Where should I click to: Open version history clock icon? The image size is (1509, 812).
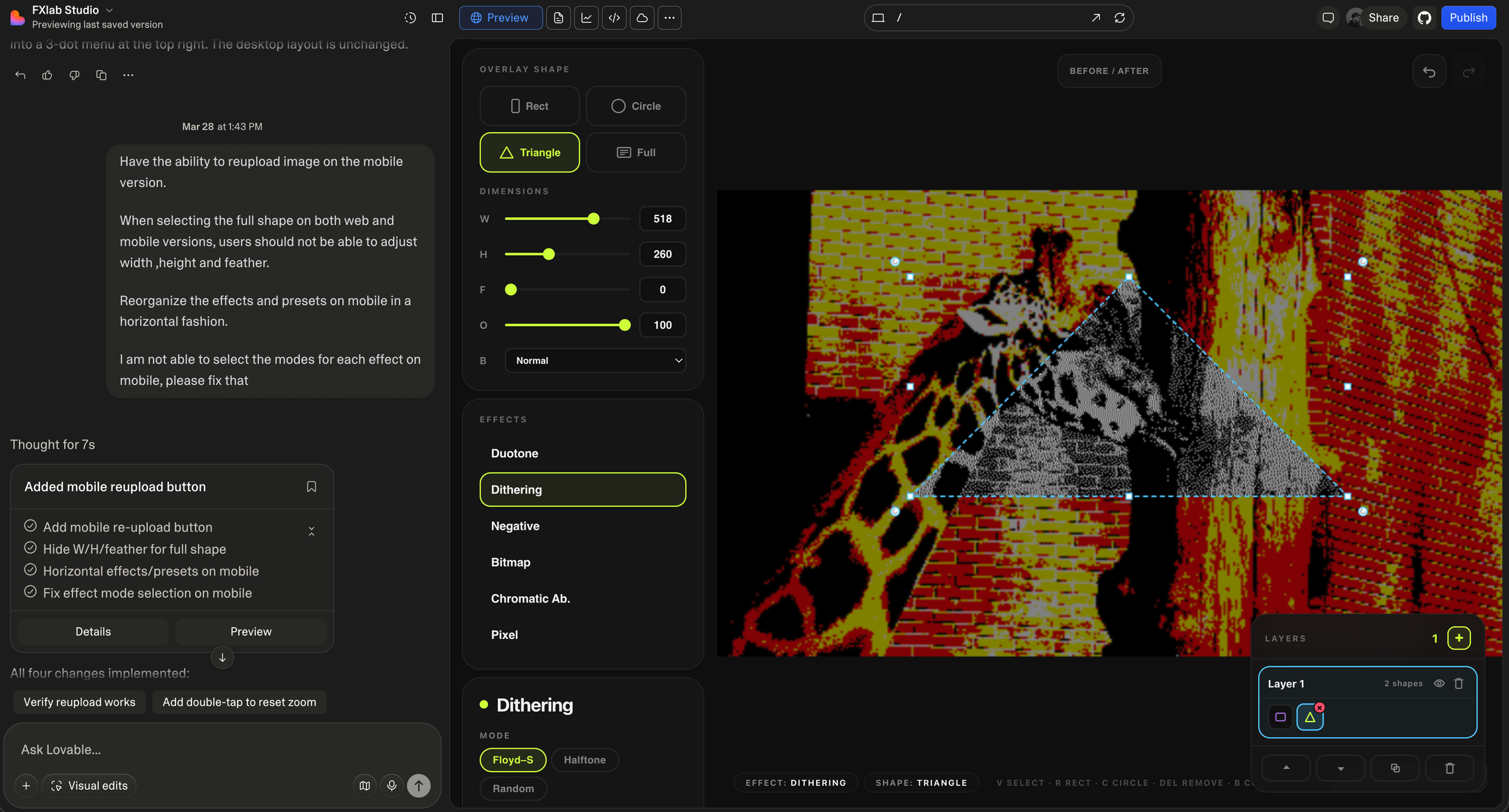pos(410,17)
